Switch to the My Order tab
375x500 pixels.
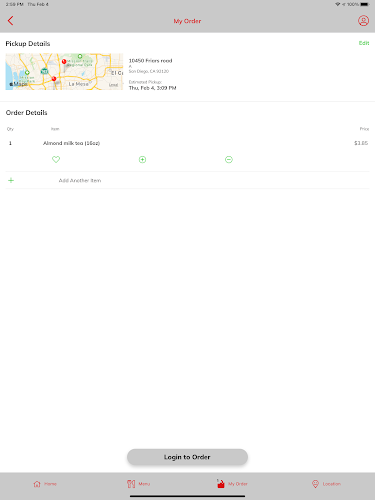(x=232, y=484)
